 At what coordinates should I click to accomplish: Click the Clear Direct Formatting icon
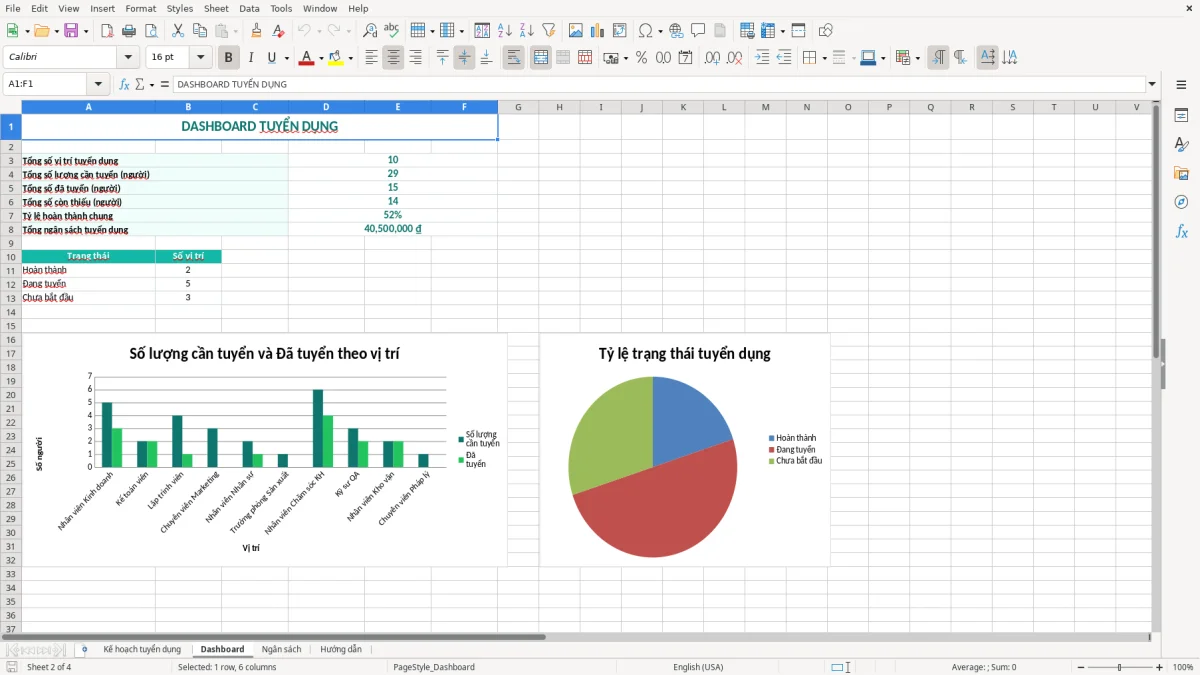(x=278, y=31)
